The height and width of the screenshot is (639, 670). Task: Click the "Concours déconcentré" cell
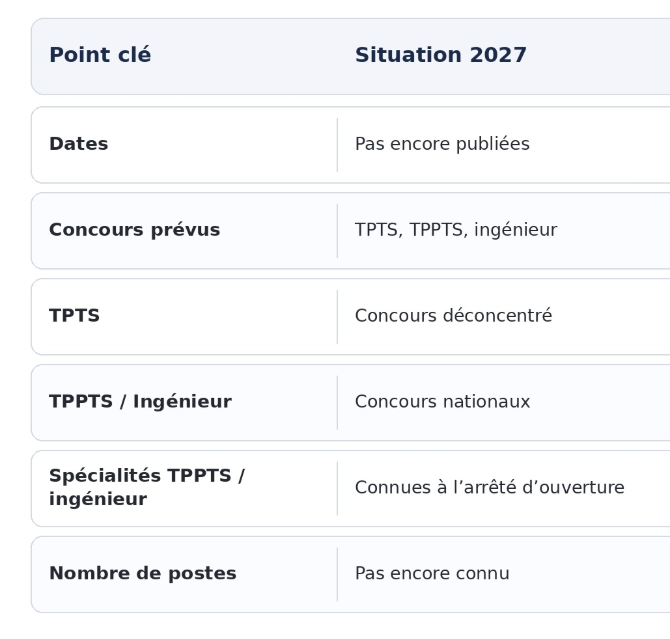pyautogui.click(x=453, y=316)
